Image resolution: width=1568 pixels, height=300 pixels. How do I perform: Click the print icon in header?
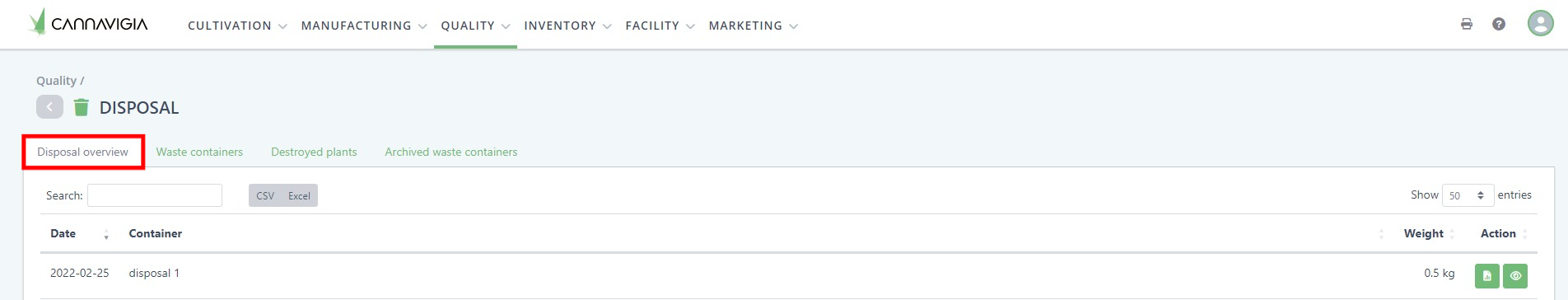click(1467, 24)
